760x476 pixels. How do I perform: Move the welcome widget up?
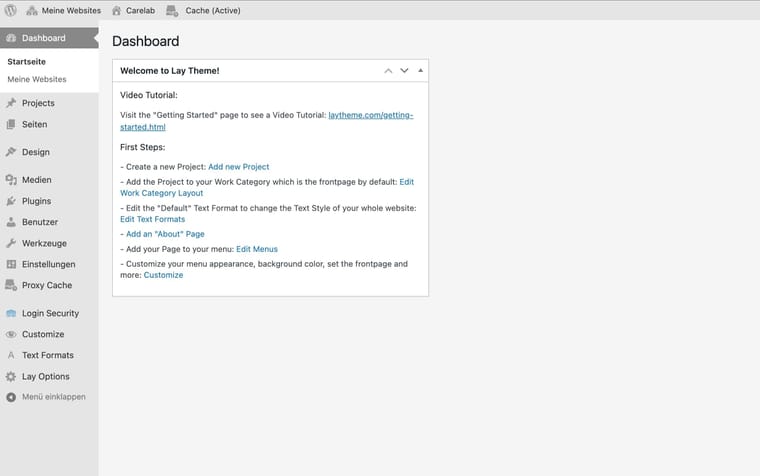(x=388, y=71)
